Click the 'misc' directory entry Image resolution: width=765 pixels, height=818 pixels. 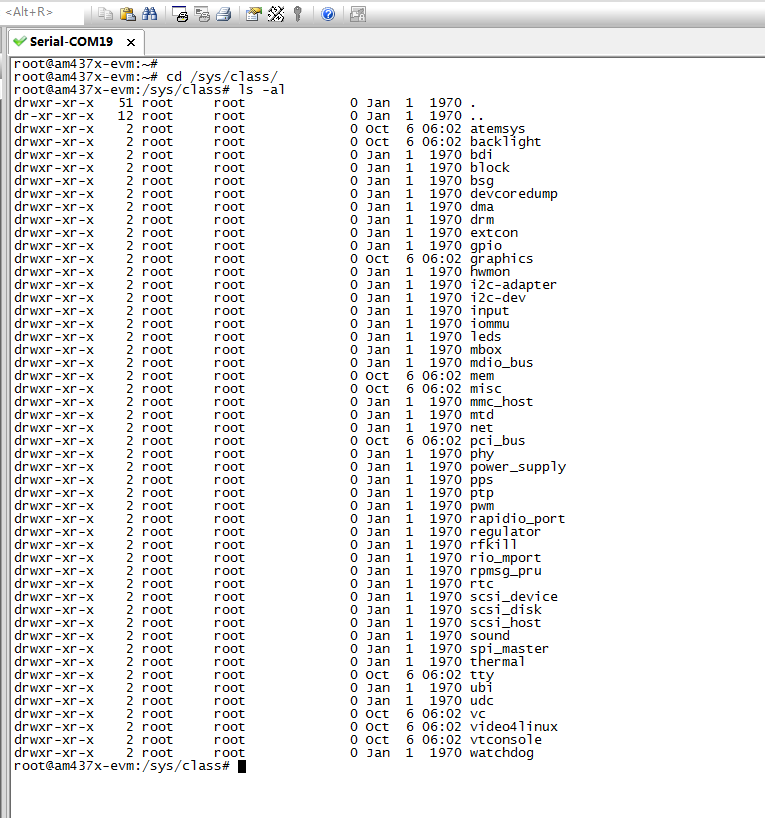tap(486, 389)
